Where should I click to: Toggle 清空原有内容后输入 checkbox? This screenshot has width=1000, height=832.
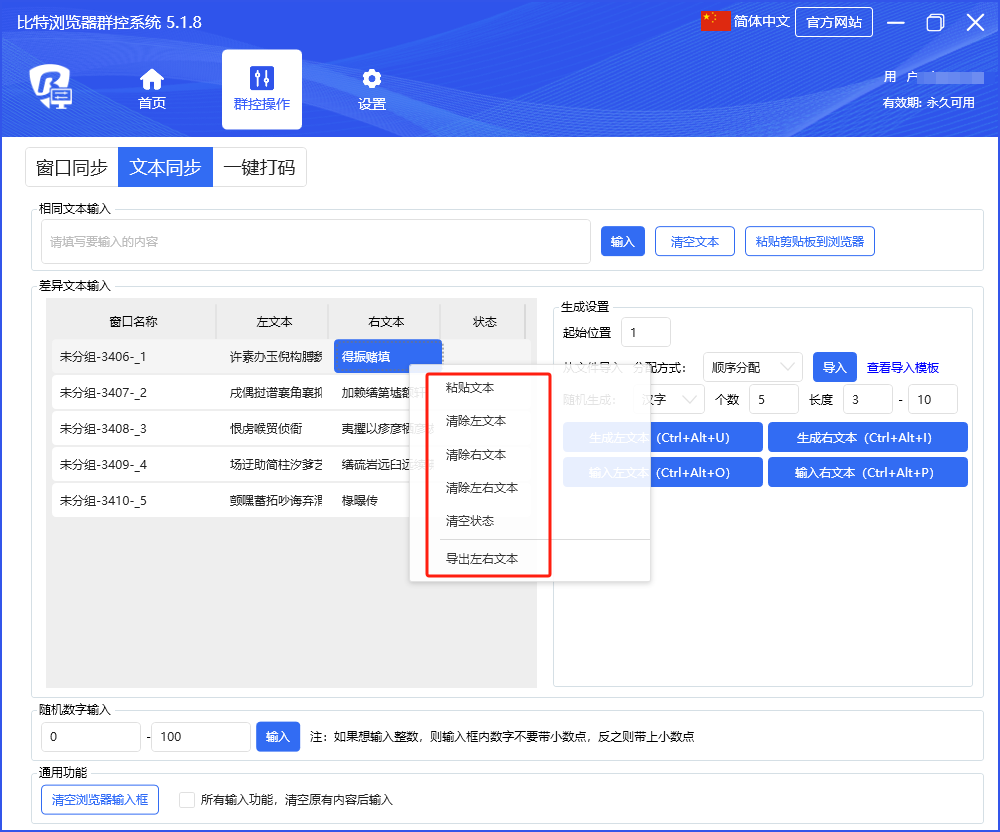pos(187,799)
